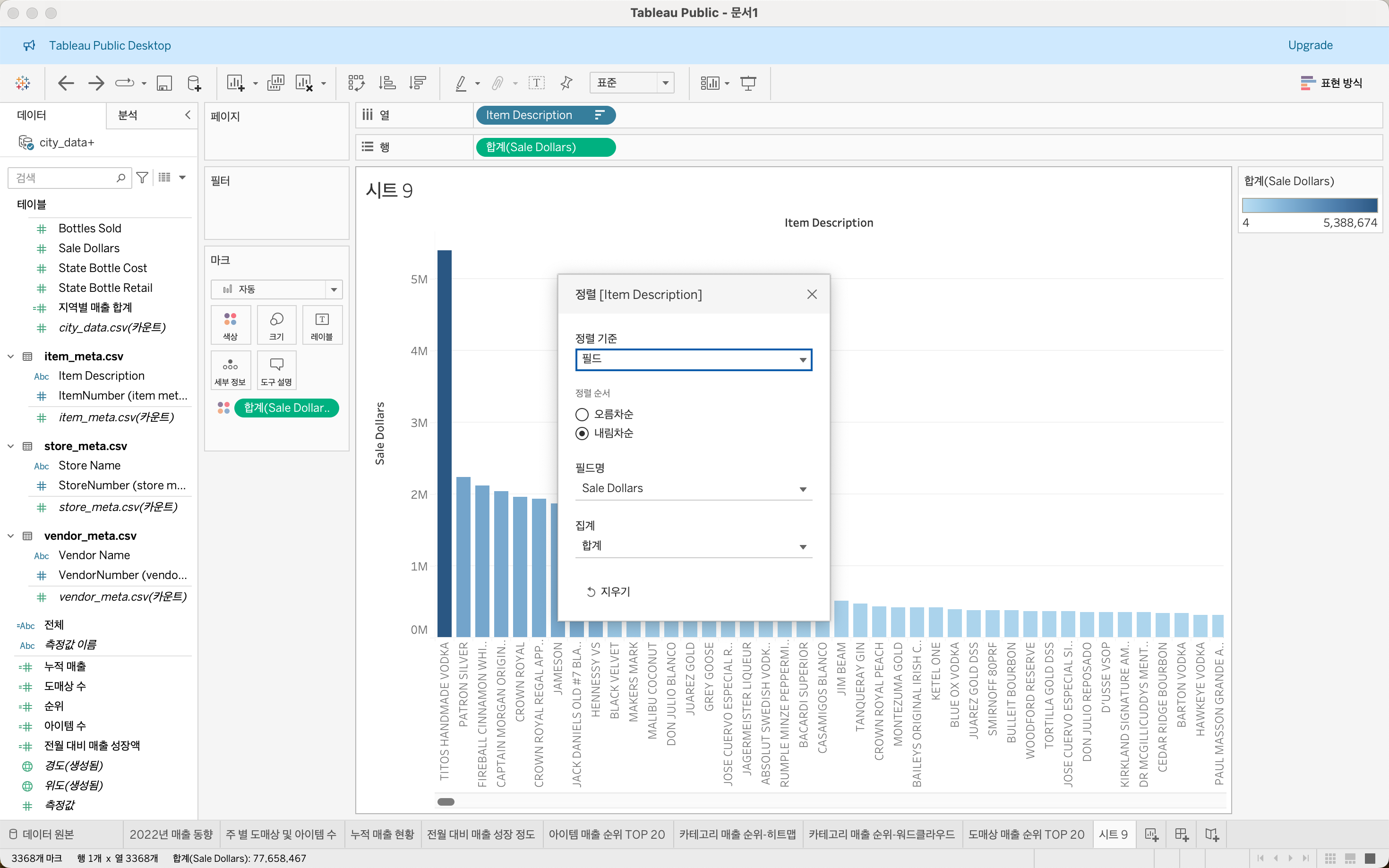1389x868 pixels.
Task: Click new dashboard icon at bottom
Action: click(1181, 834)
